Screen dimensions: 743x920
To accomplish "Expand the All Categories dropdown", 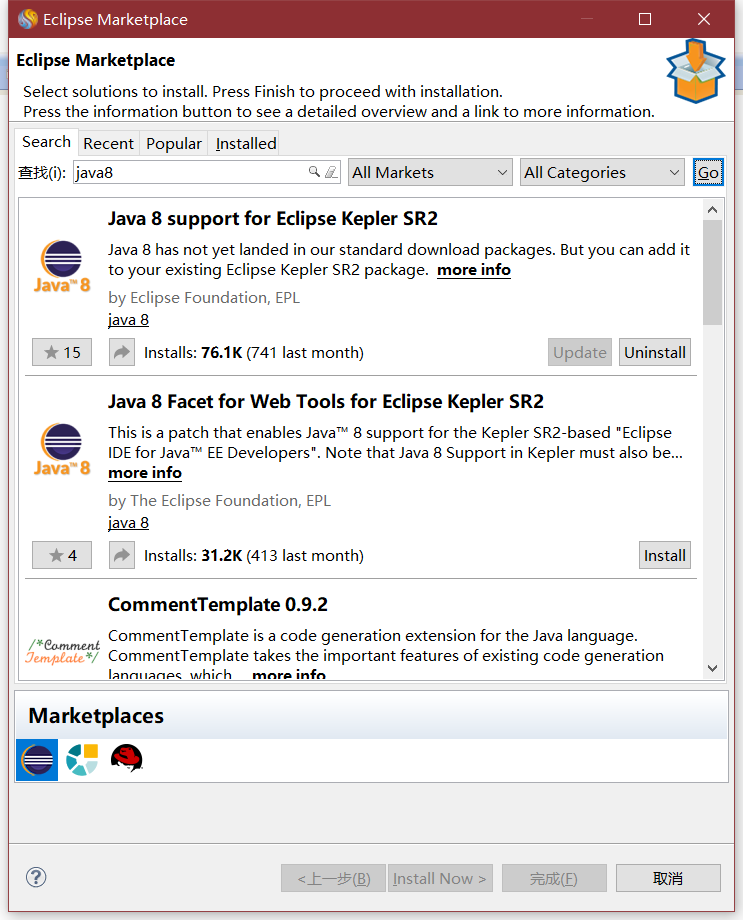I will 602,172.
